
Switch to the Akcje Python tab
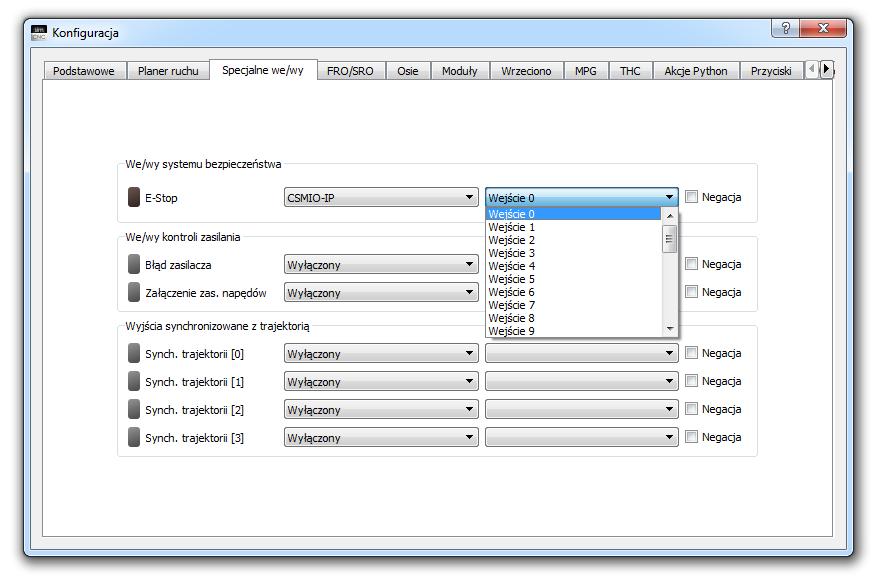tap(696, 71)
